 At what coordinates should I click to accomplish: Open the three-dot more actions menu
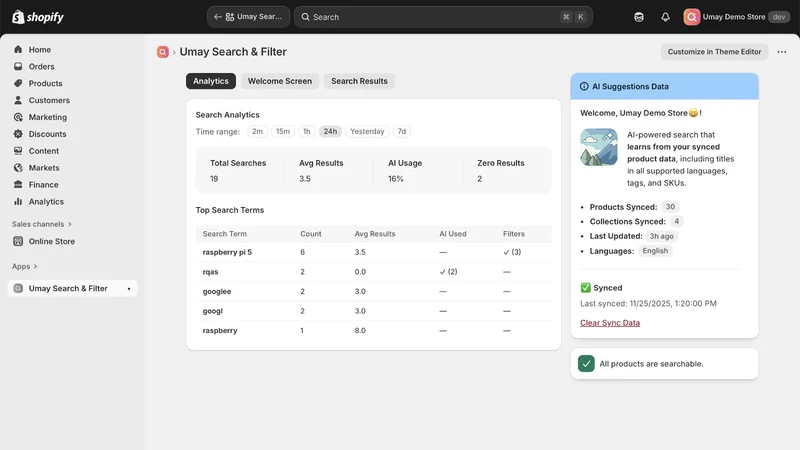(782, 52)
